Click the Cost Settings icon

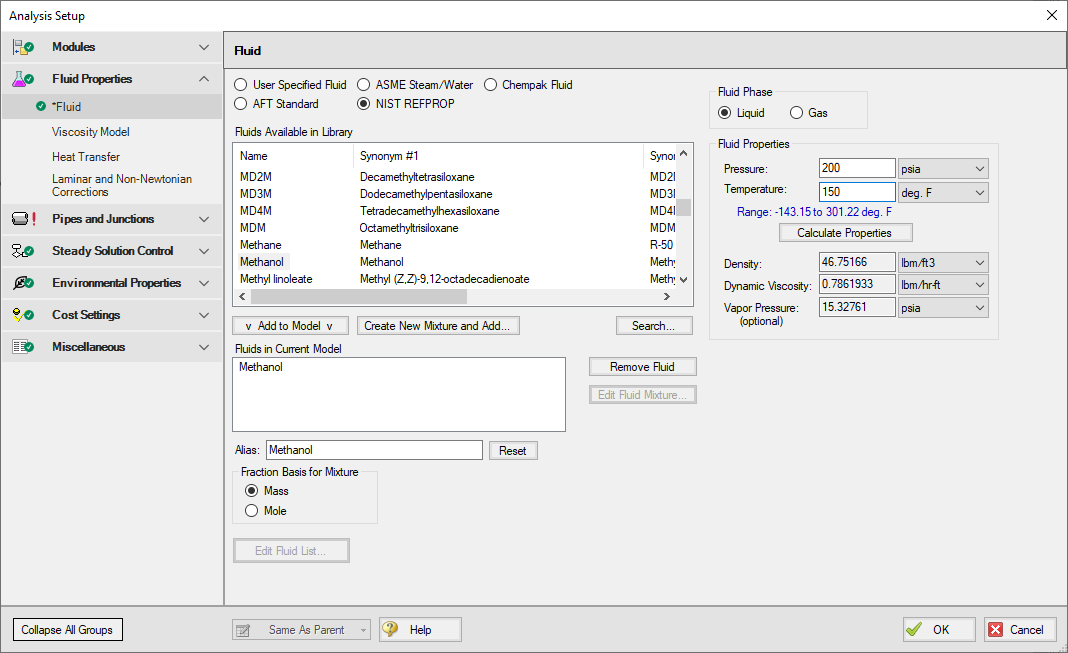point(22,315)
